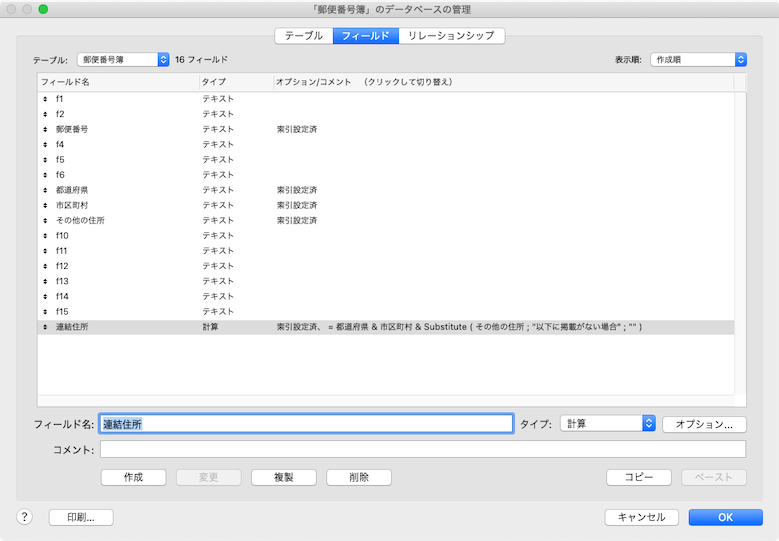The height and width of the screenshot is (541, 779).
Task: Open the タイプ field type dropdown
Action: click(x=607, y=424)
